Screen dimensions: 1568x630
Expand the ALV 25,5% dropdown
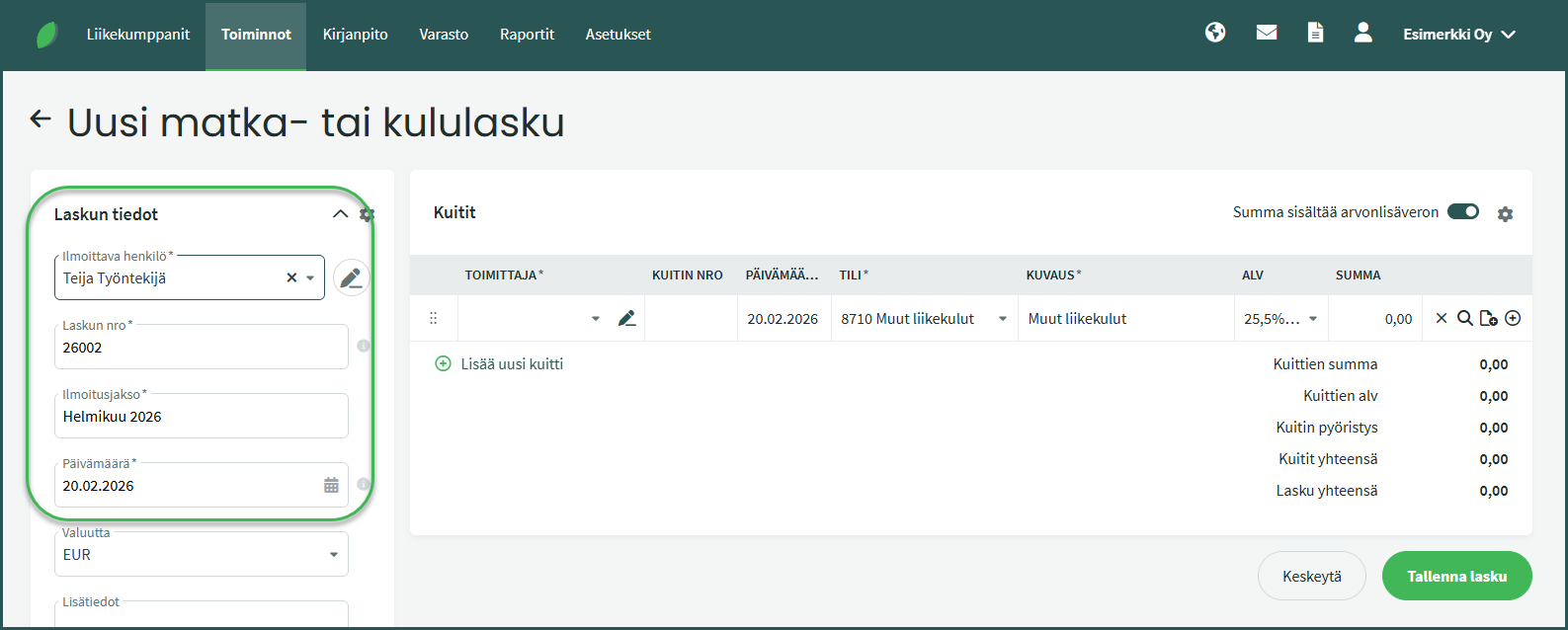(x=1313, y=319)
